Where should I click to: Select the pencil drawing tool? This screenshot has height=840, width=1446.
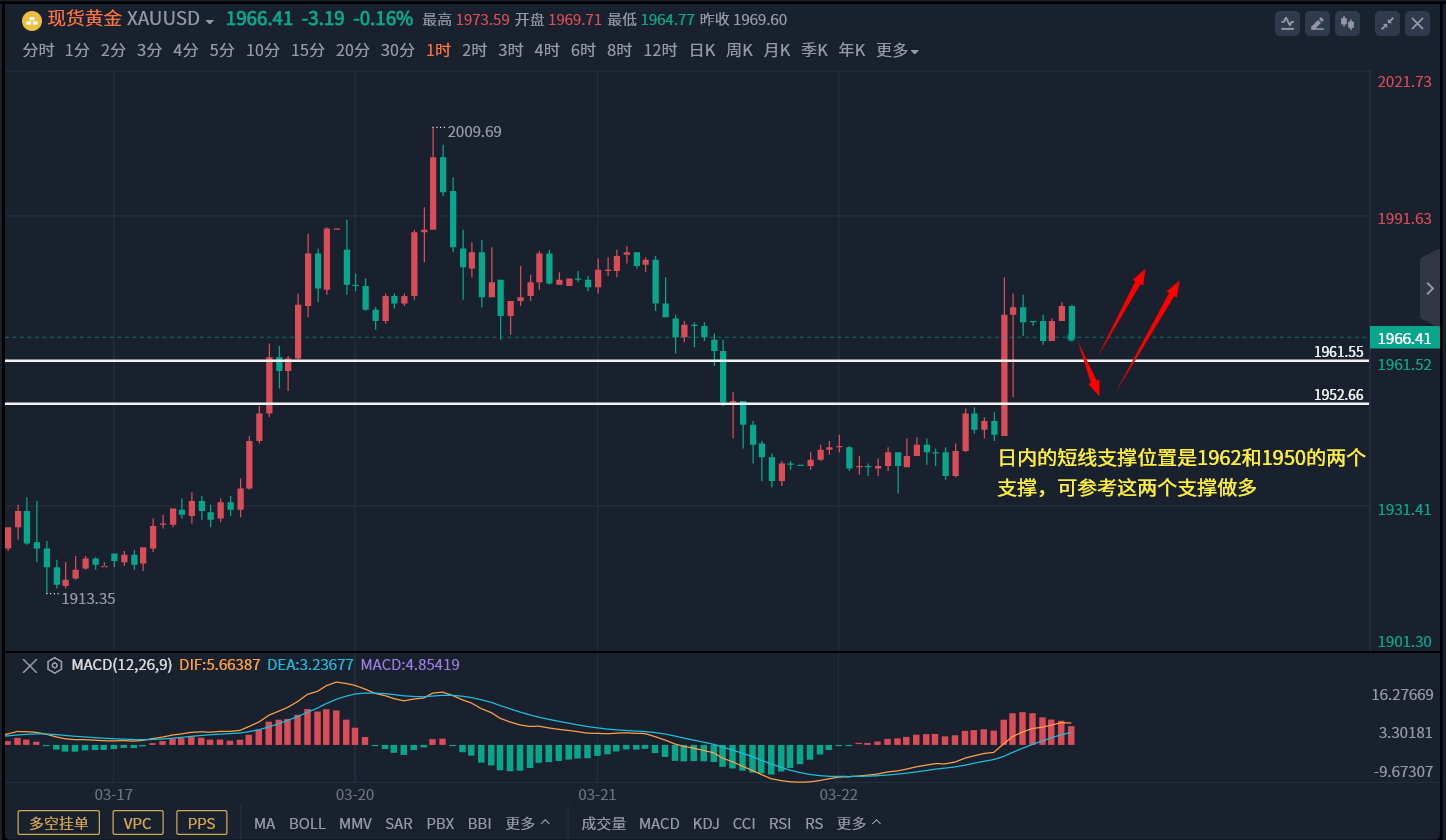point(1318,23)
